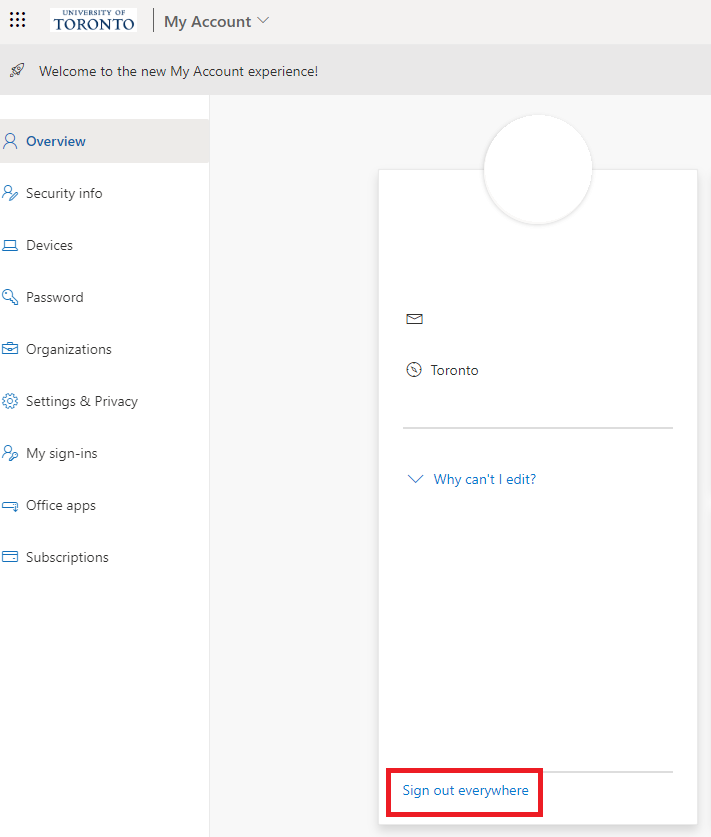Click the Security info icon

point(10,193)
